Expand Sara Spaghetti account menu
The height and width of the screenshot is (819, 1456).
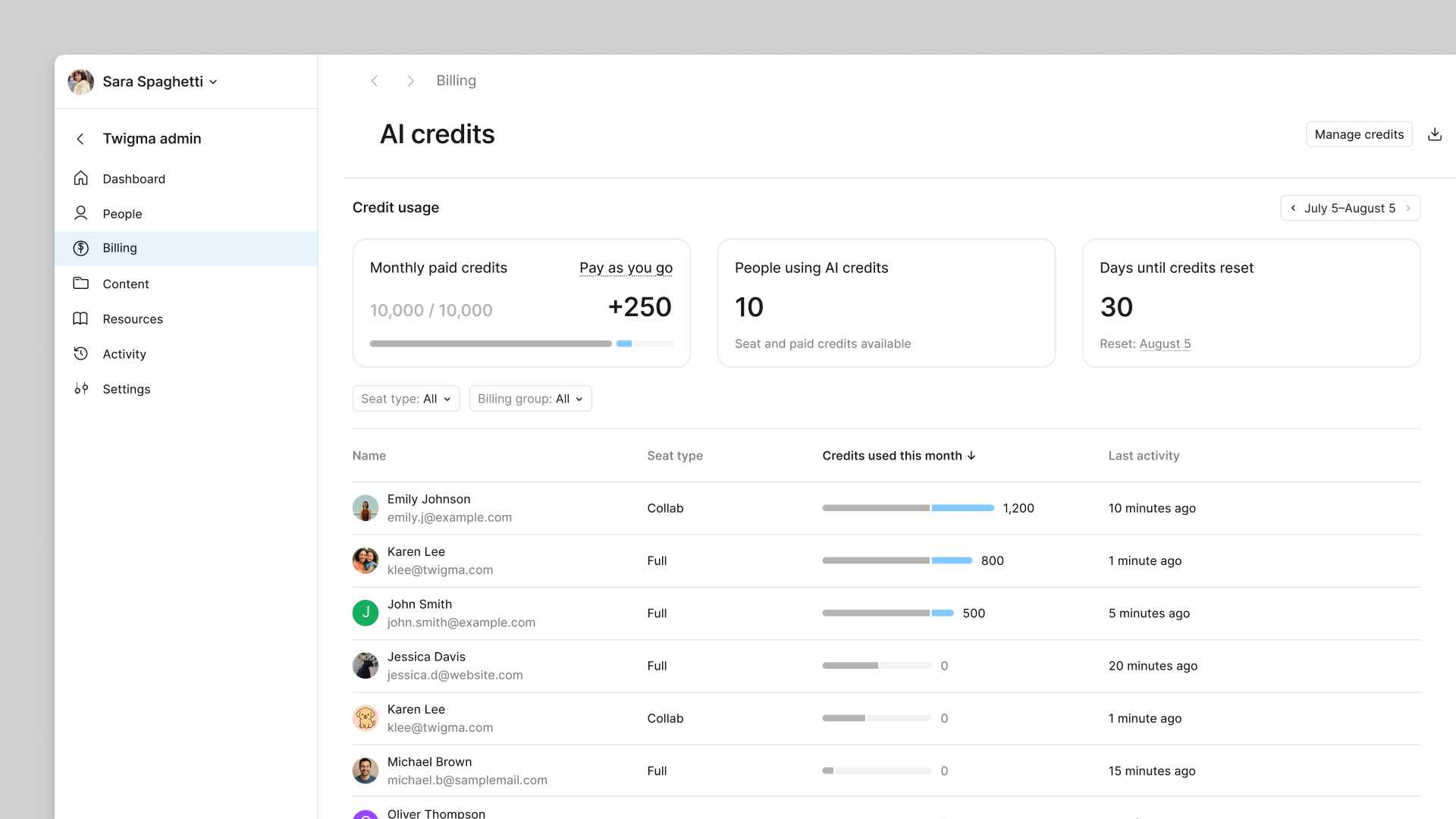(x=213, y=81)
